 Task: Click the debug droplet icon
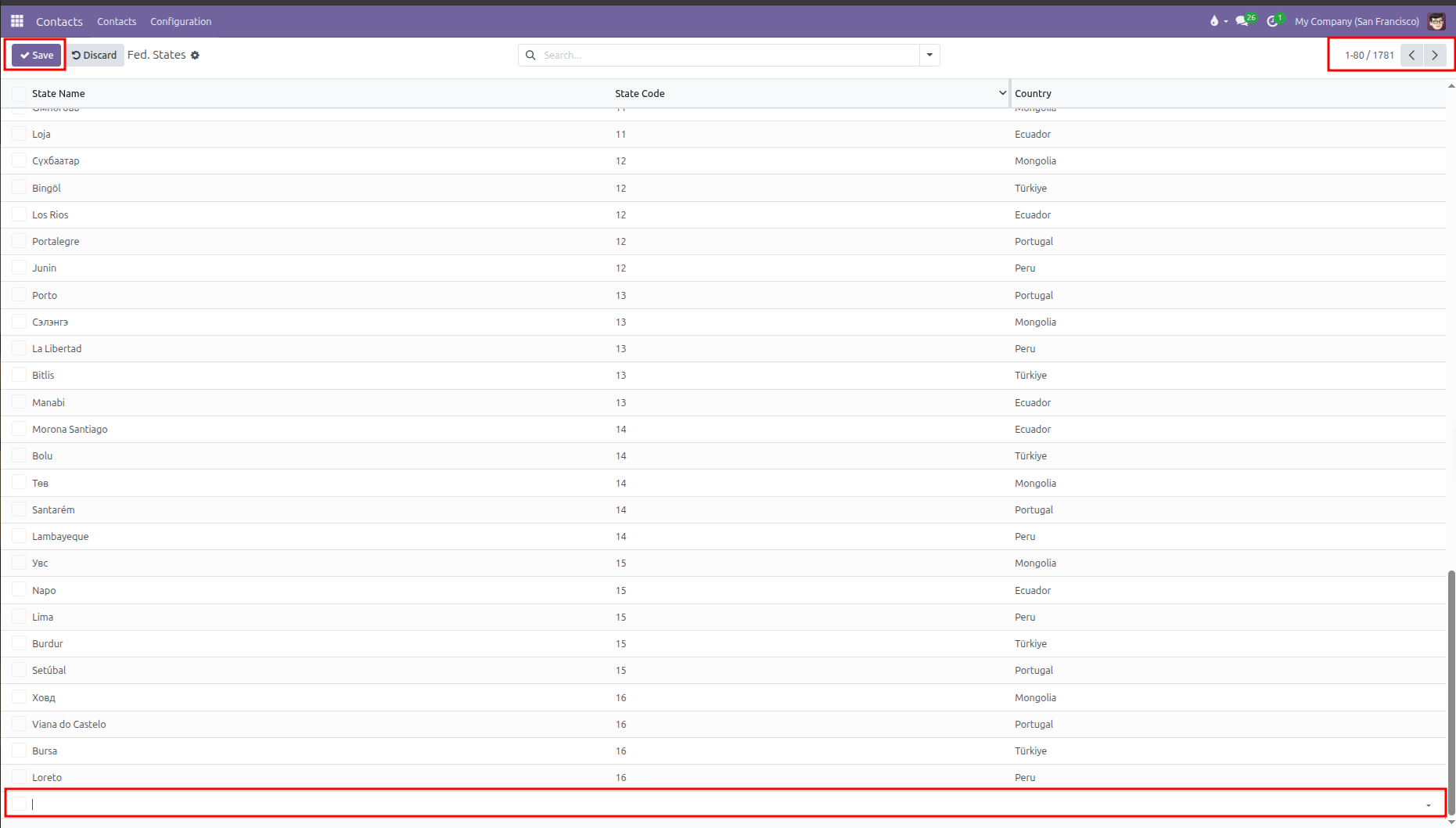[x=1214, y=21]
